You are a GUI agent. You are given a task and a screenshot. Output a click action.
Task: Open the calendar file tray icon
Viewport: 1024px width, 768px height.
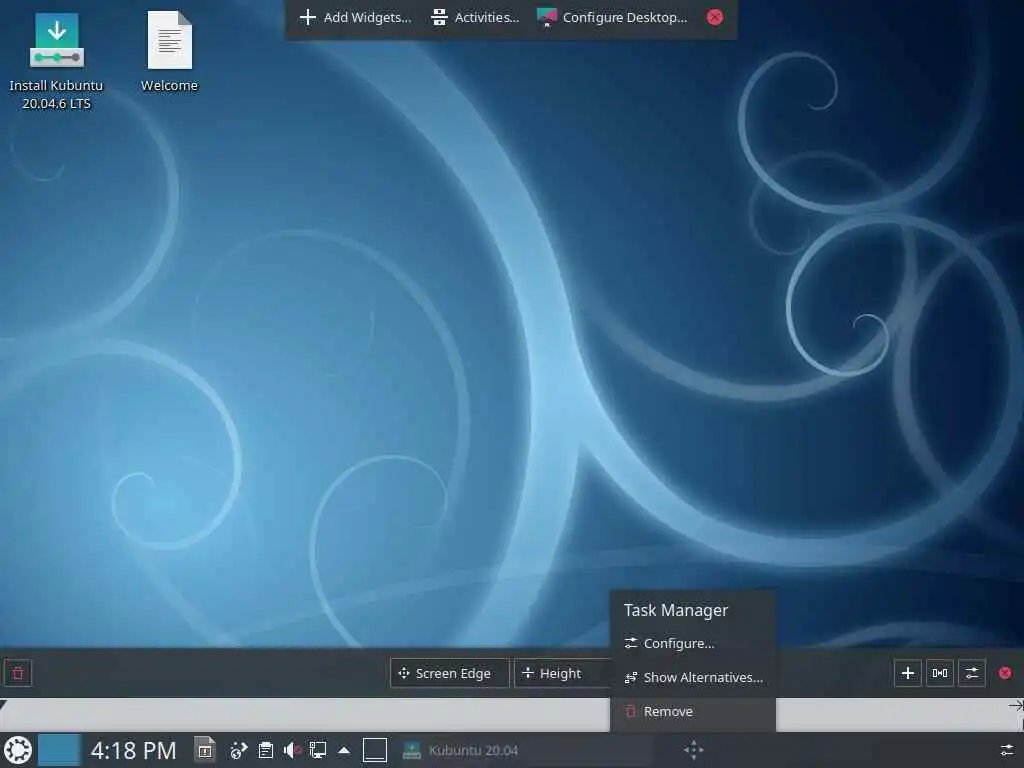pyautogui.click(x=205, y=750)
